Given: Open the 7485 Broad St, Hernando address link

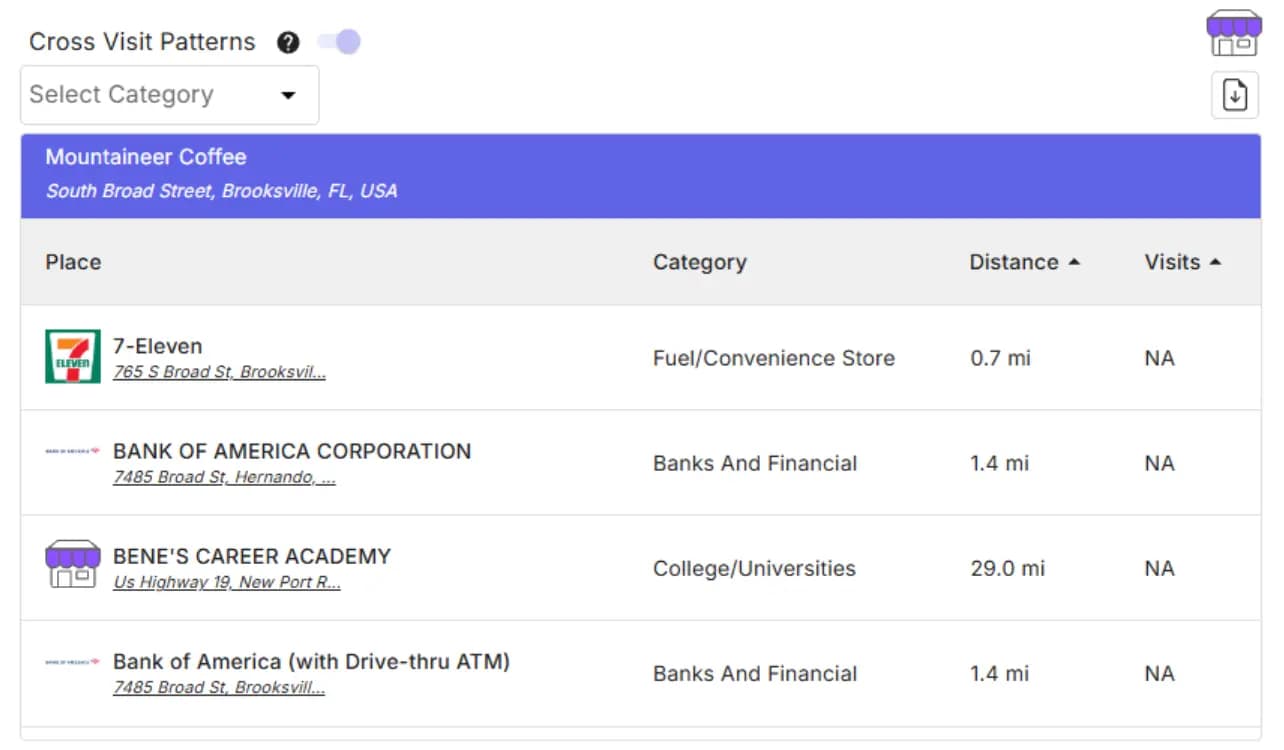Looking at the screenshot, I should pyautogui.click(x=224, y=477).
